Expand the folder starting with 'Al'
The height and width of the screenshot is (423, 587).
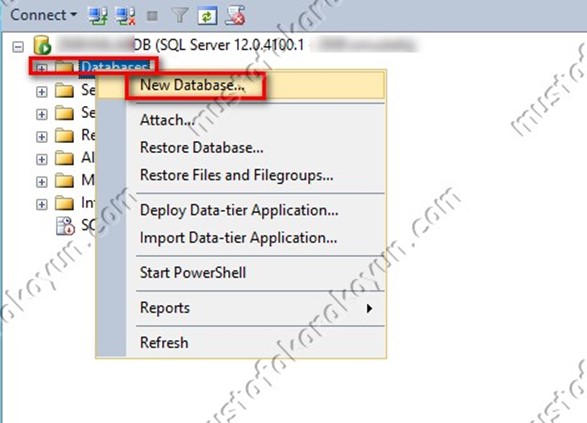(42, 159)
